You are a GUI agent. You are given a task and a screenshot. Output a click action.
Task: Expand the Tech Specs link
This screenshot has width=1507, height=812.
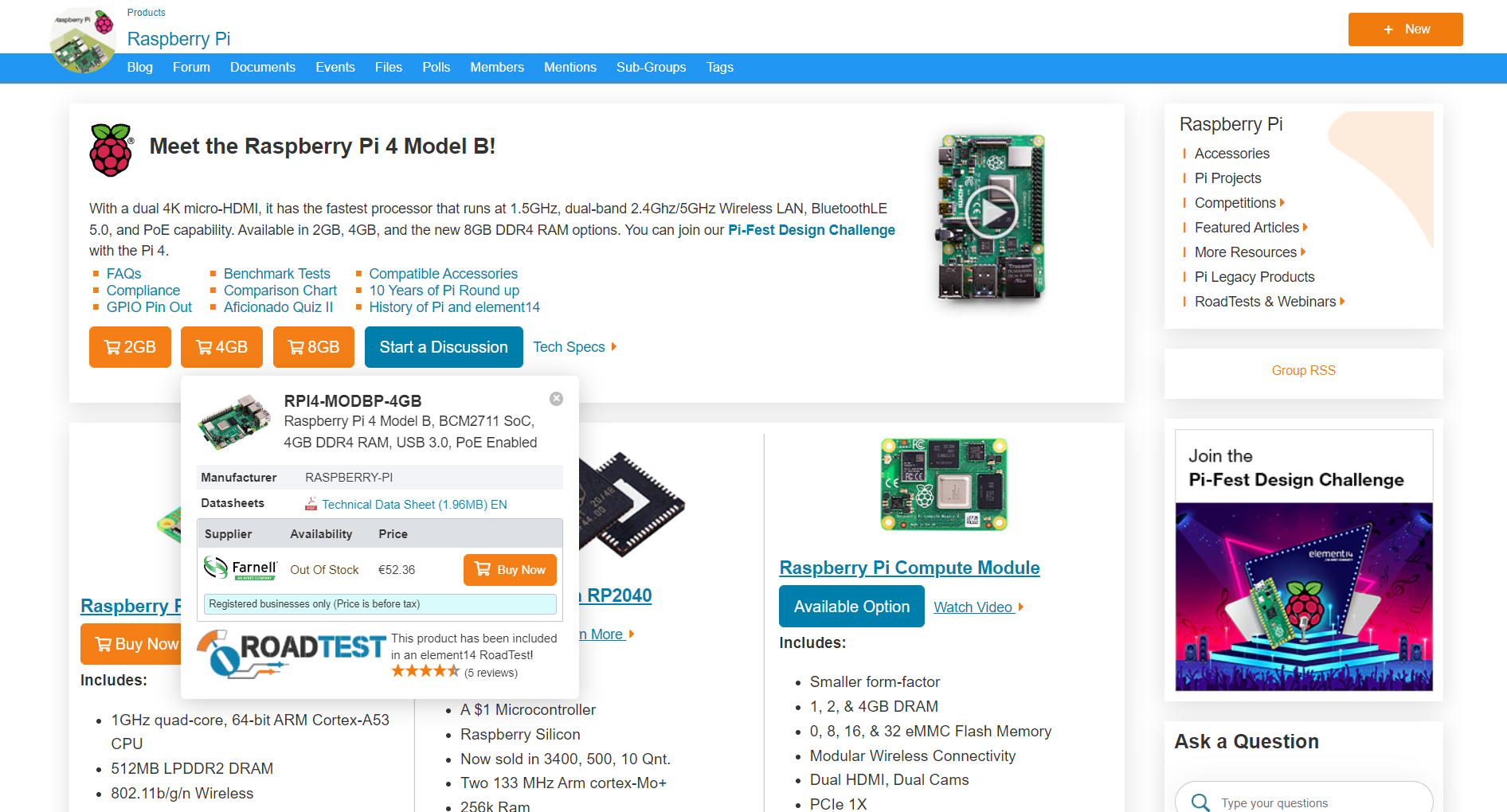click(x=574, y=347)
